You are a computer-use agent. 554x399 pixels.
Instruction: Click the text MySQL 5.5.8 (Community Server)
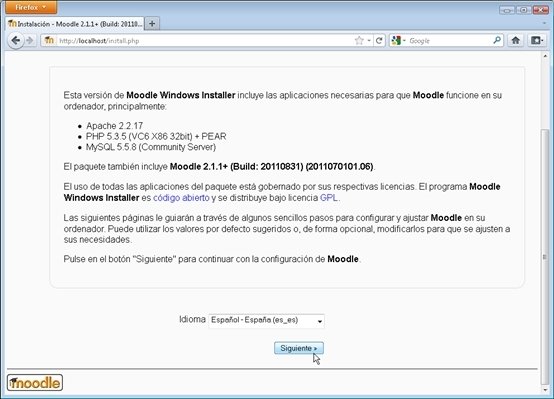151,147
